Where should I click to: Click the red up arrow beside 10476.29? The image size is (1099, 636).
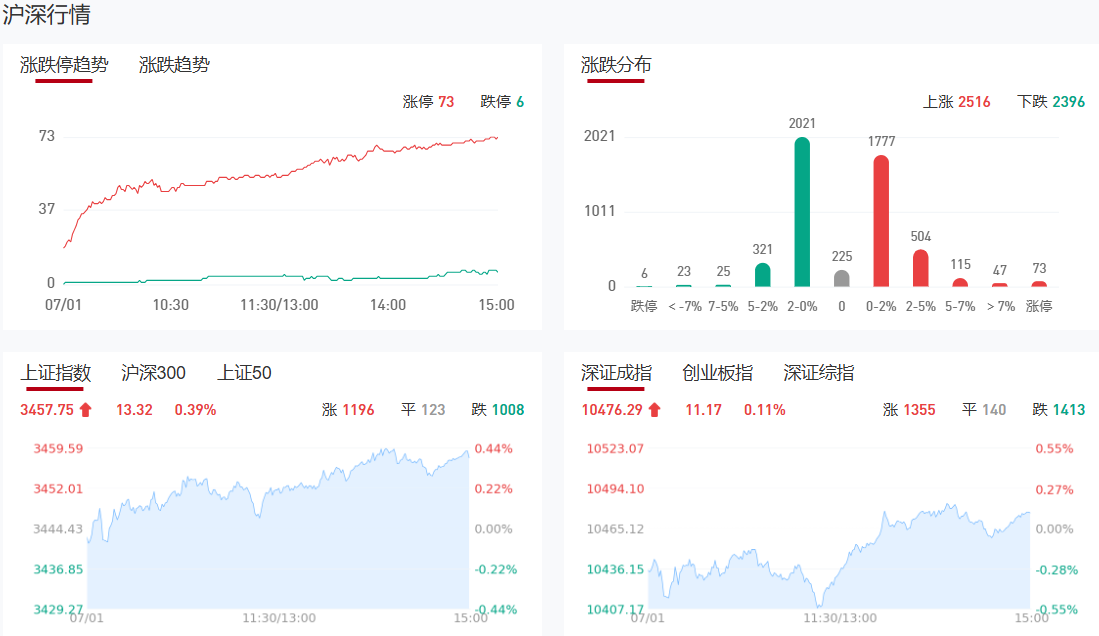click(x=654, y=409)
